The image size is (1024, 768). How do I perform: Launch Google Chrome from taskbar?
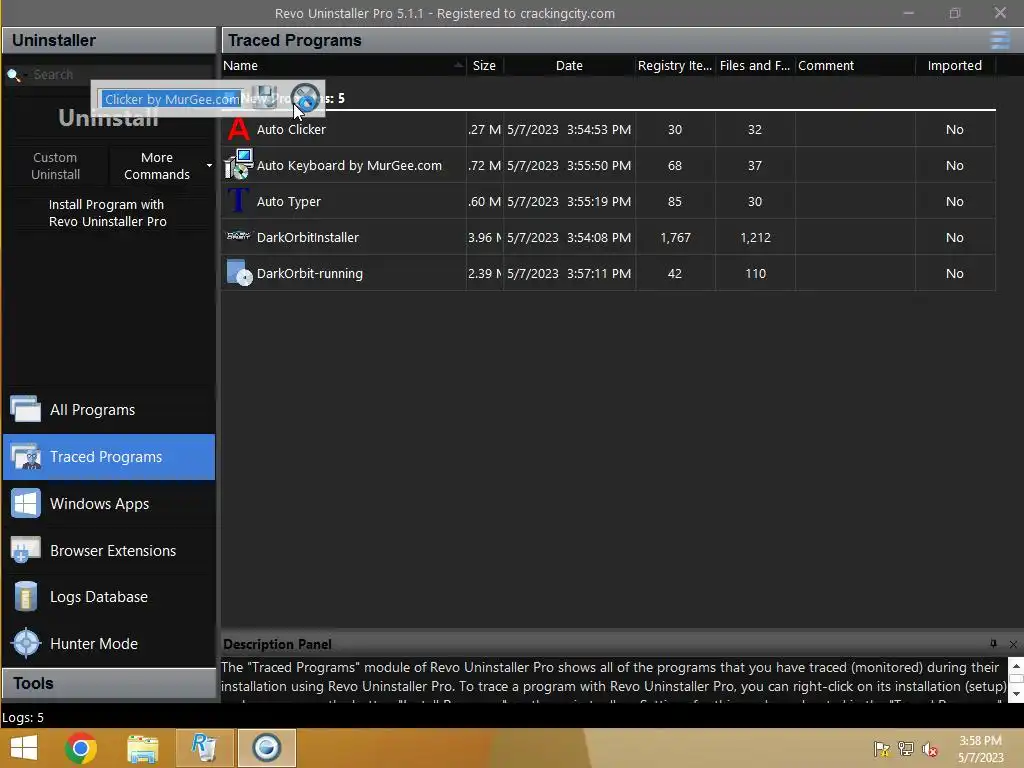pyautogui.click(x=81, y=748)
